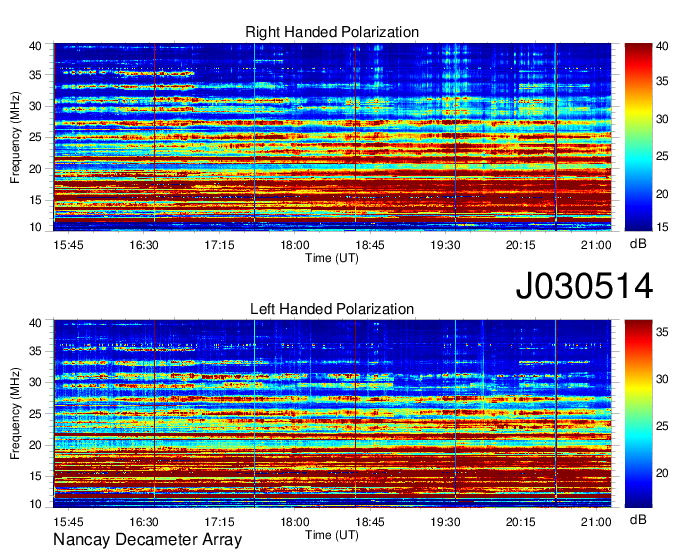Viewport: 680px width, 552px height.
Task: Select the J030514 observation label
Action: pyautogui.click(x=584, y=286)
